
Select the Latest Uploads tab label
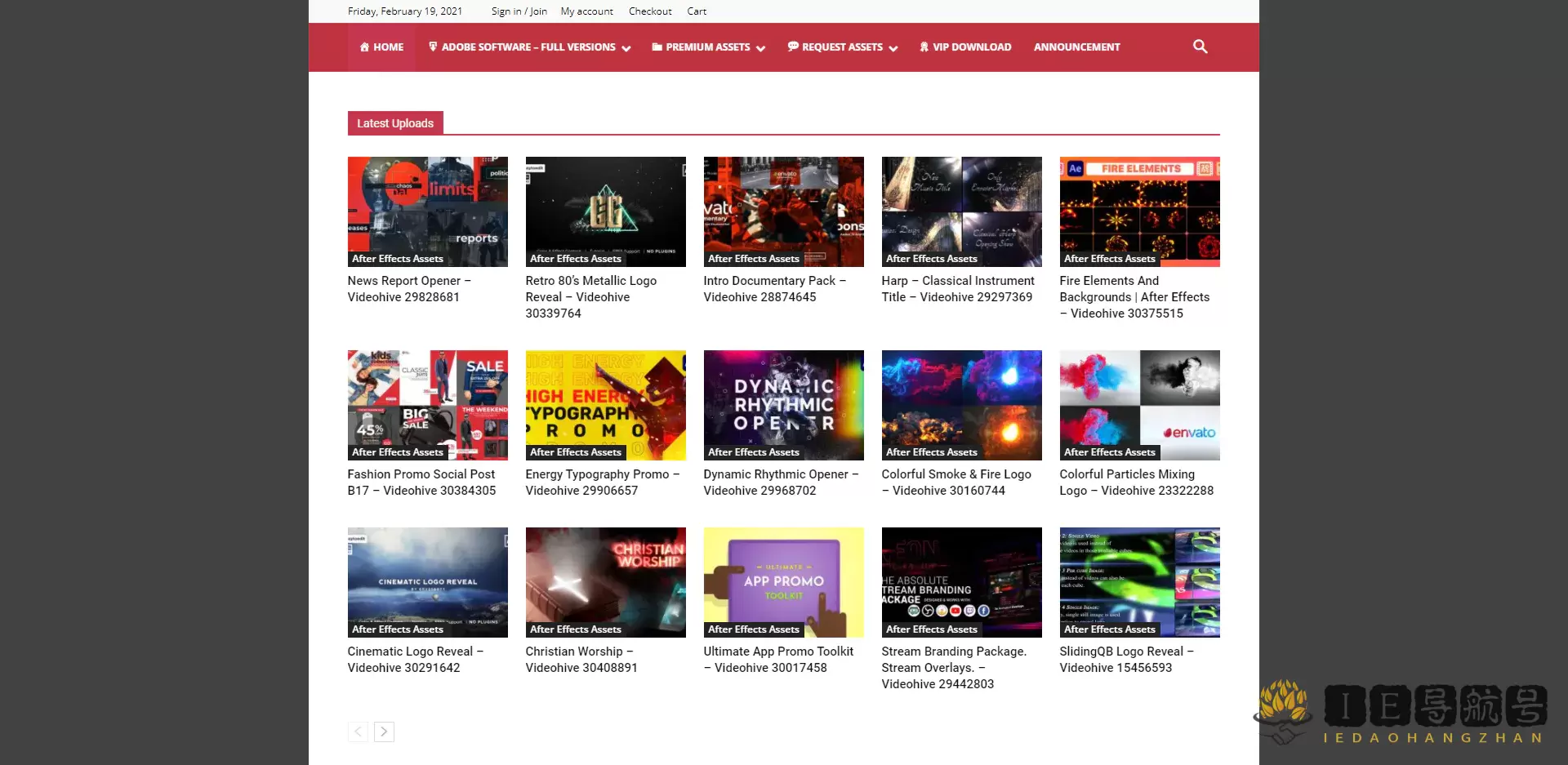tap(395, 123)
